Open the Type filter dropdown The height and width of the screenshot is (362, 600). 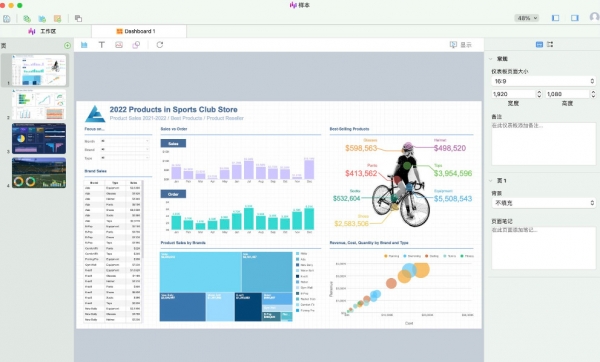coord(125,158)
